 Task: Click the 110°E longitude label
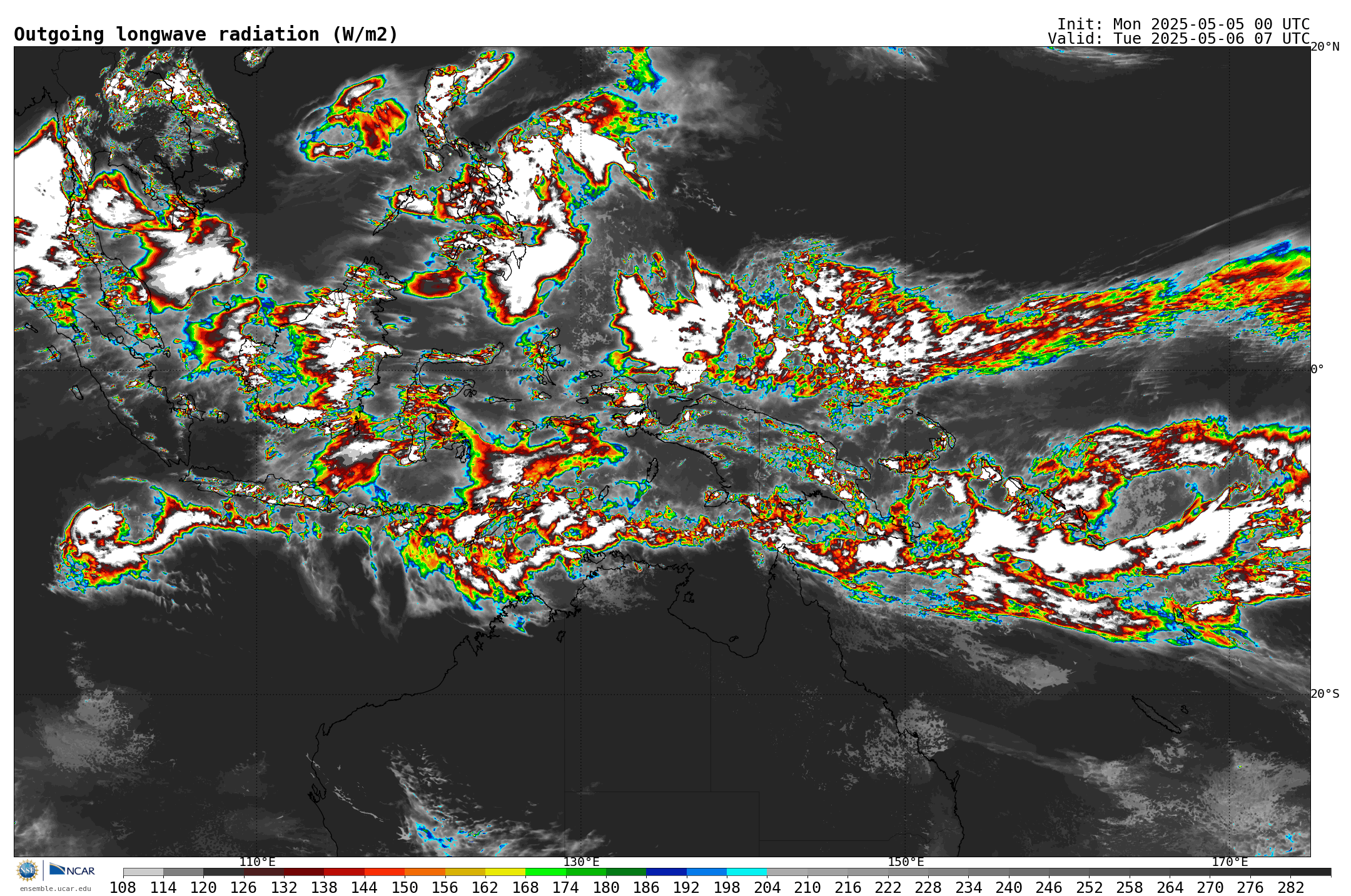(x=257, y=862)
